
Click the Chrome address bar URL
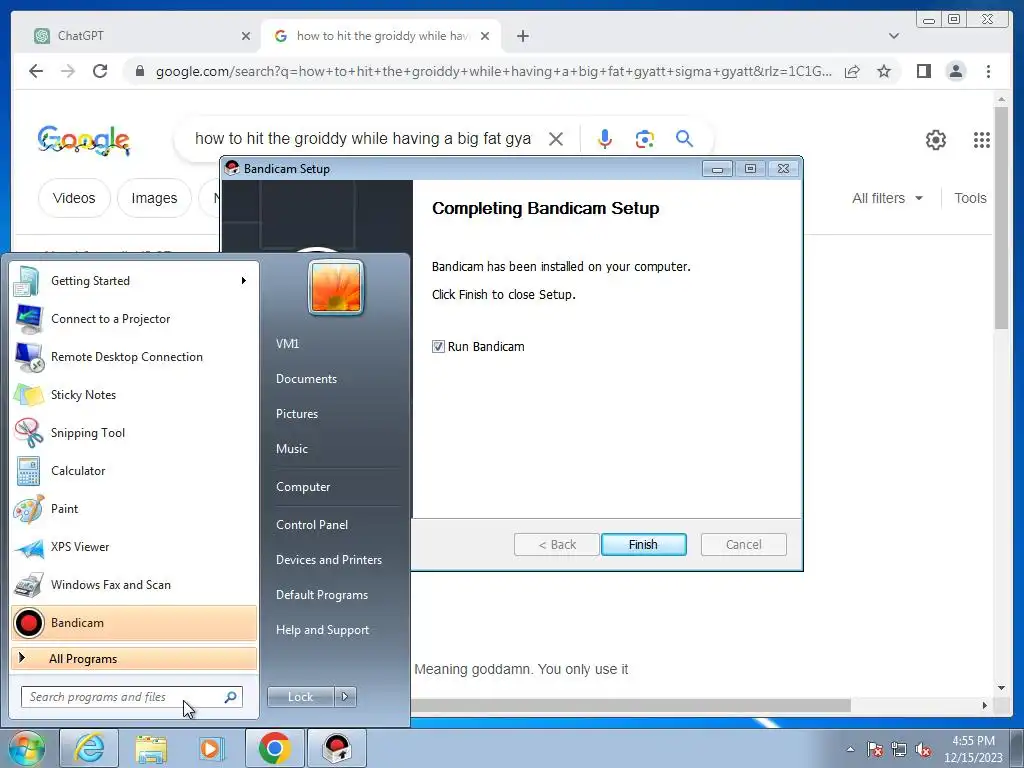coord(494,71)
